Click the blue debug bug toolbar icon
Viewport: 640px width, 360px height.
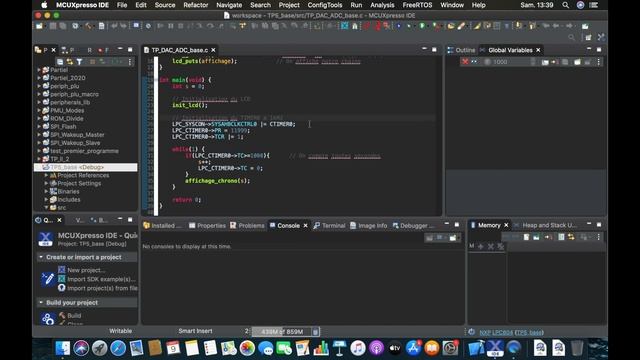pyautogui.click(x=399, y=26)
